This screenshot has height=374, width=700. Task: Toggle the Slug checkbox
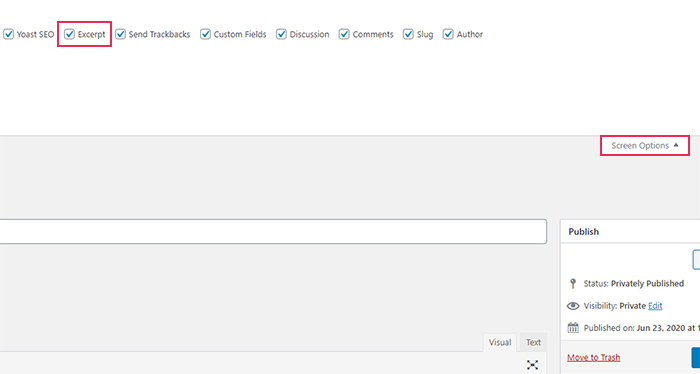[x=408, y=34]
